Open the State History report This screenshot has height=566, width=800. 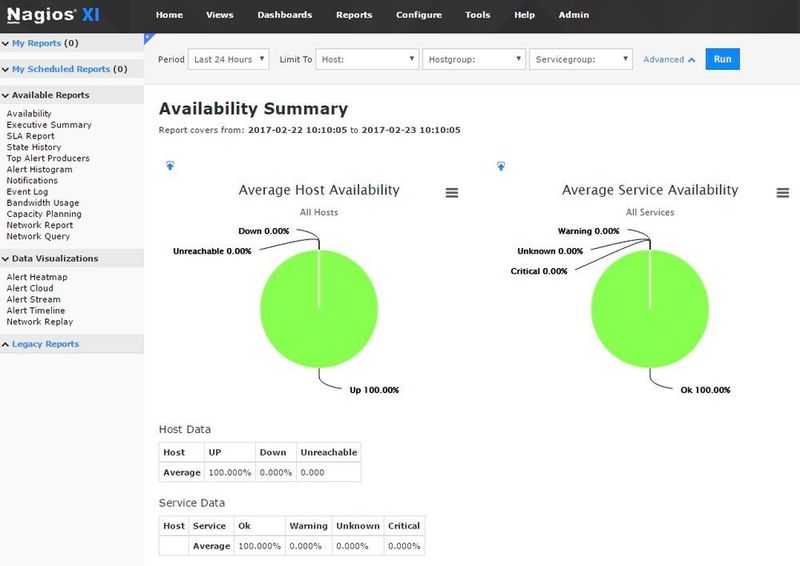34,147
